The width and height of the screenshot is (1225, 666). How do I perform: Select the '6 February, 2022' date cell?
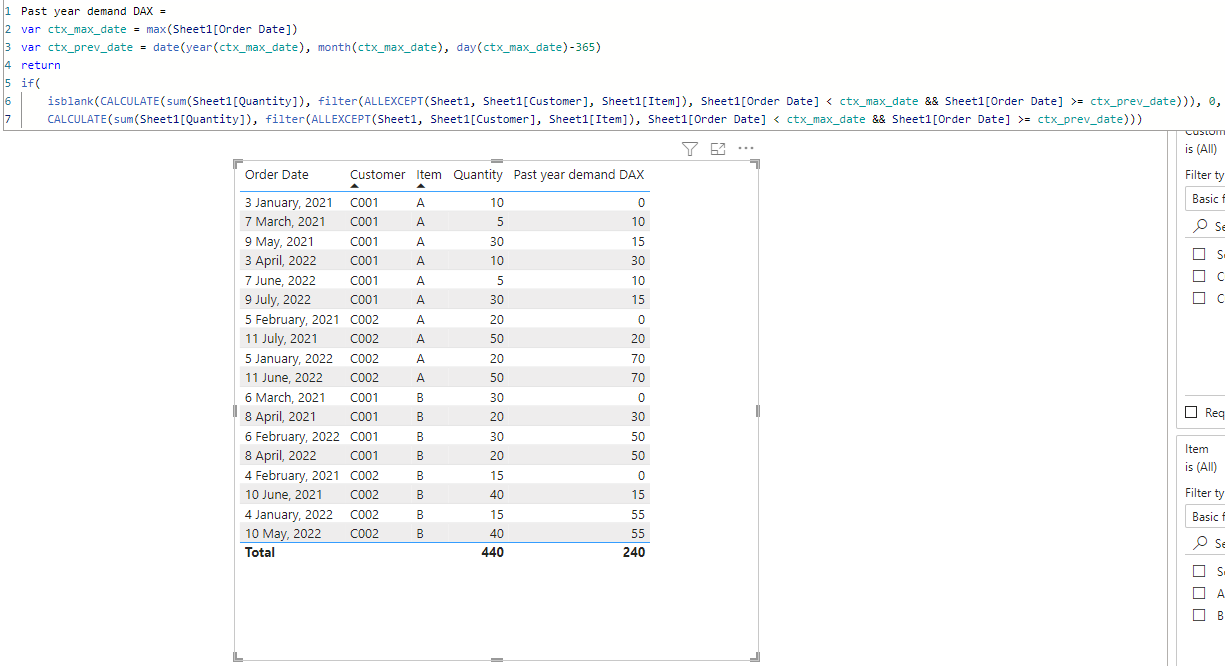(x=292, y=436)
